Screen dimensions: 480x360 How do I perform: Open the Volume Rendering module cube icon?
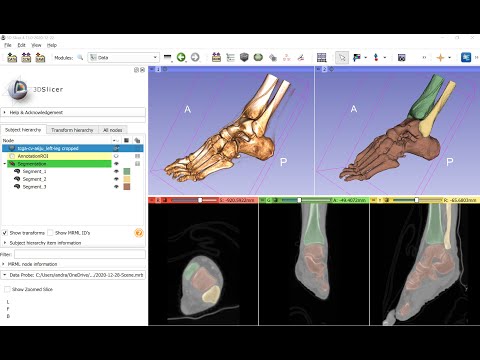coord(244,57)
